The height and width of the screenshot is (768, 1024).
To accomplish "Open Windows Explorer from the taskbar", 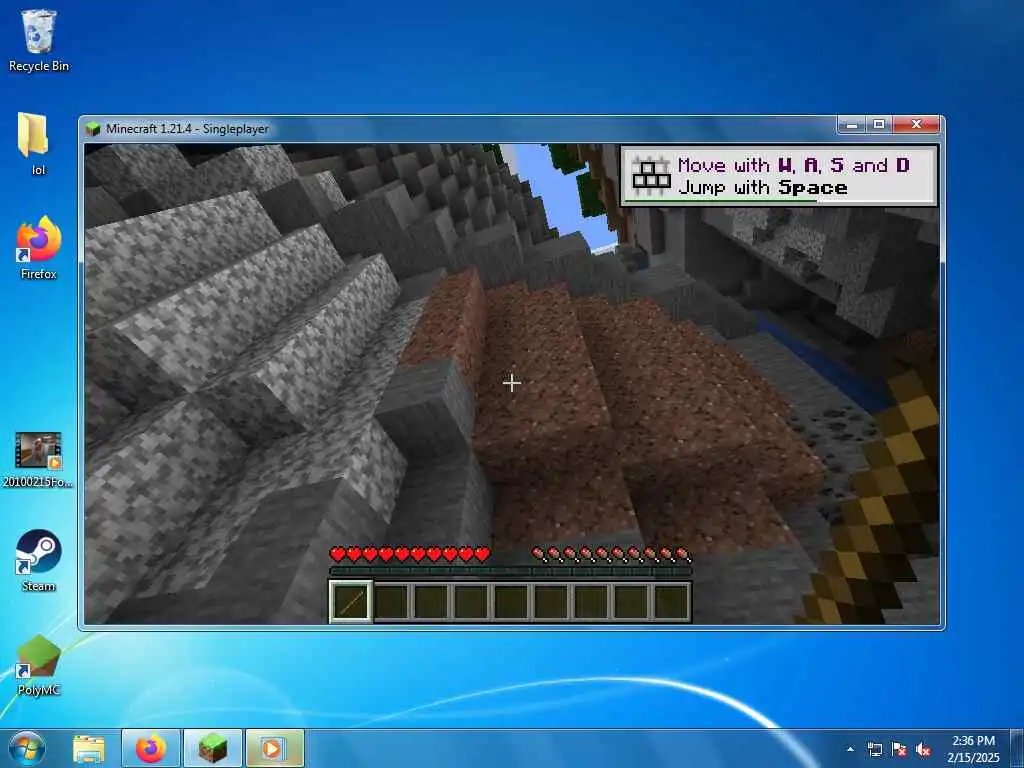I will 89,749.
